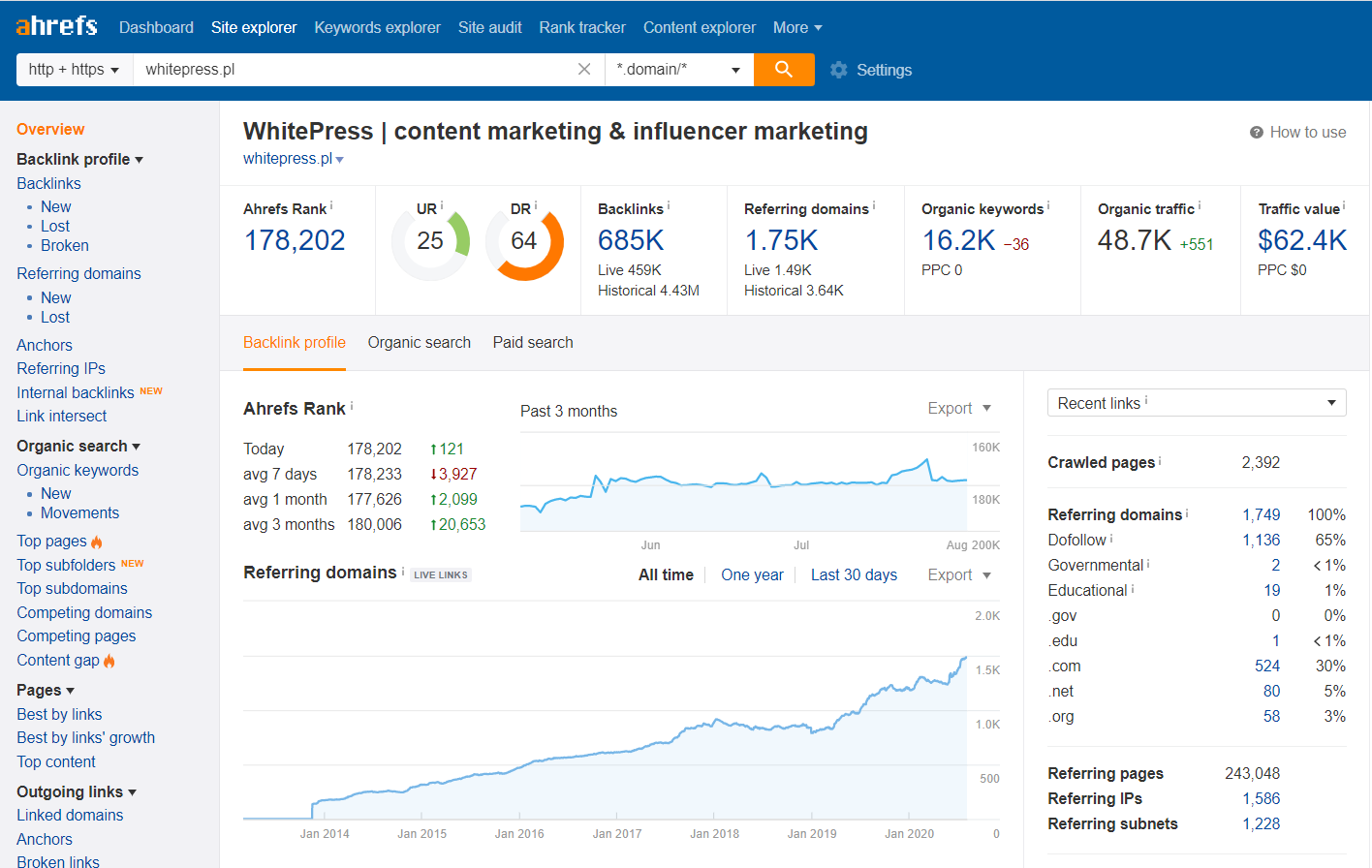Click the info icon beside Ahrefs Rank heading

pos(352,406)
